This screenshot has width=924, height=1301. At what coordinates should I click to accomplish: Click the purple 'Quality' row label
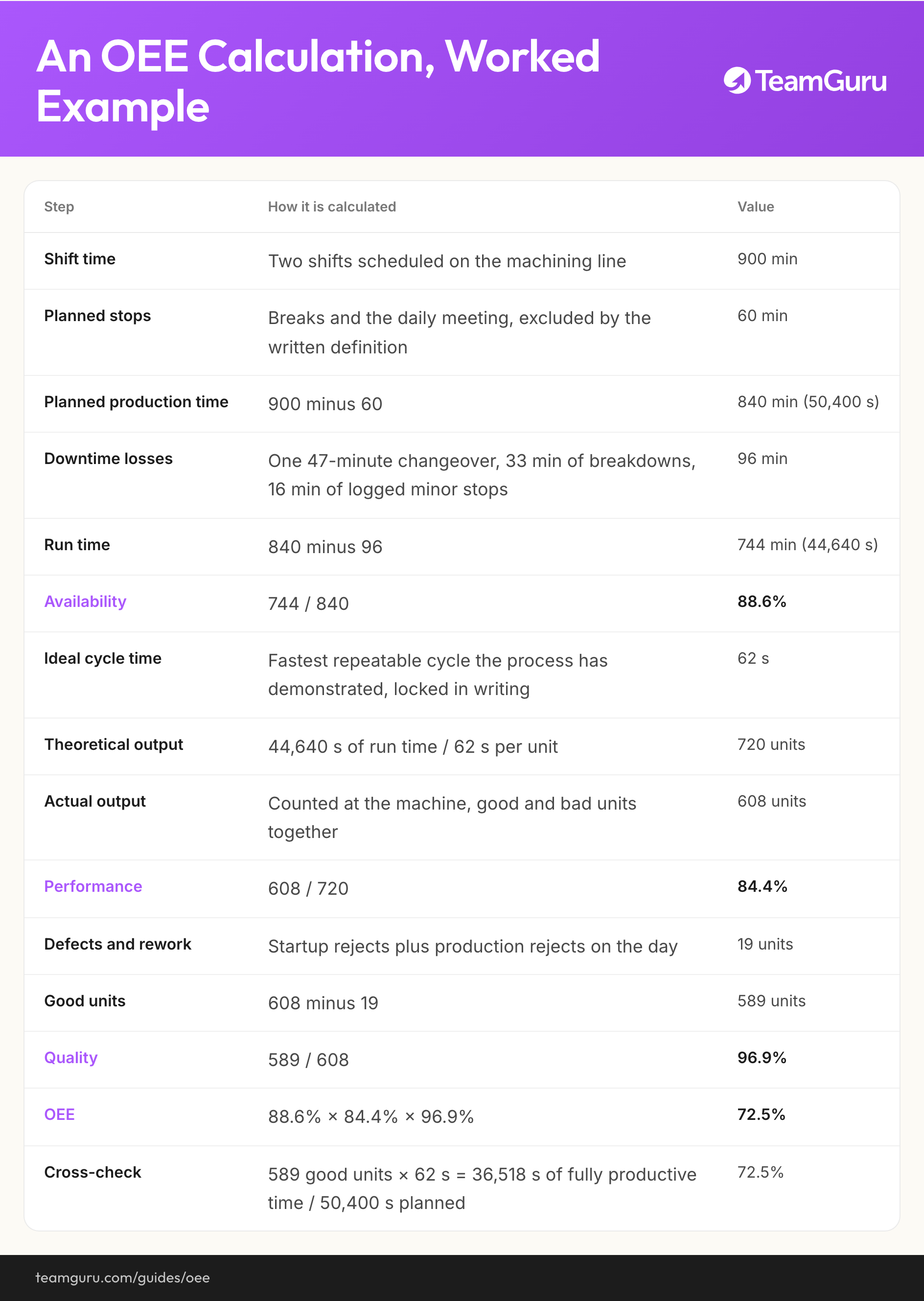coord(71,1058)
